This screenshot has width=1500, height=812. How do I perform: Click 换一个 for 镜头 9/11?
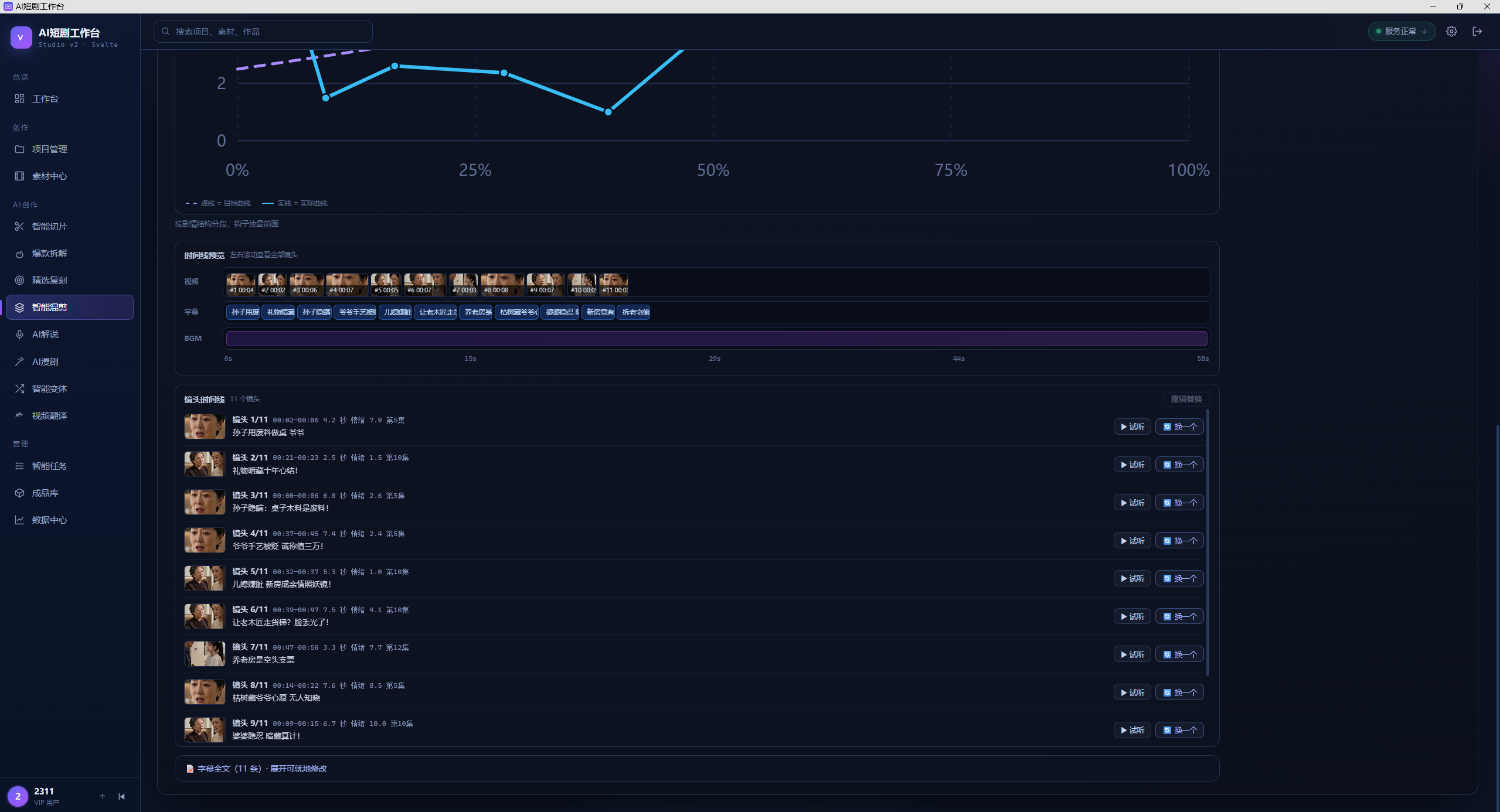1179,730
